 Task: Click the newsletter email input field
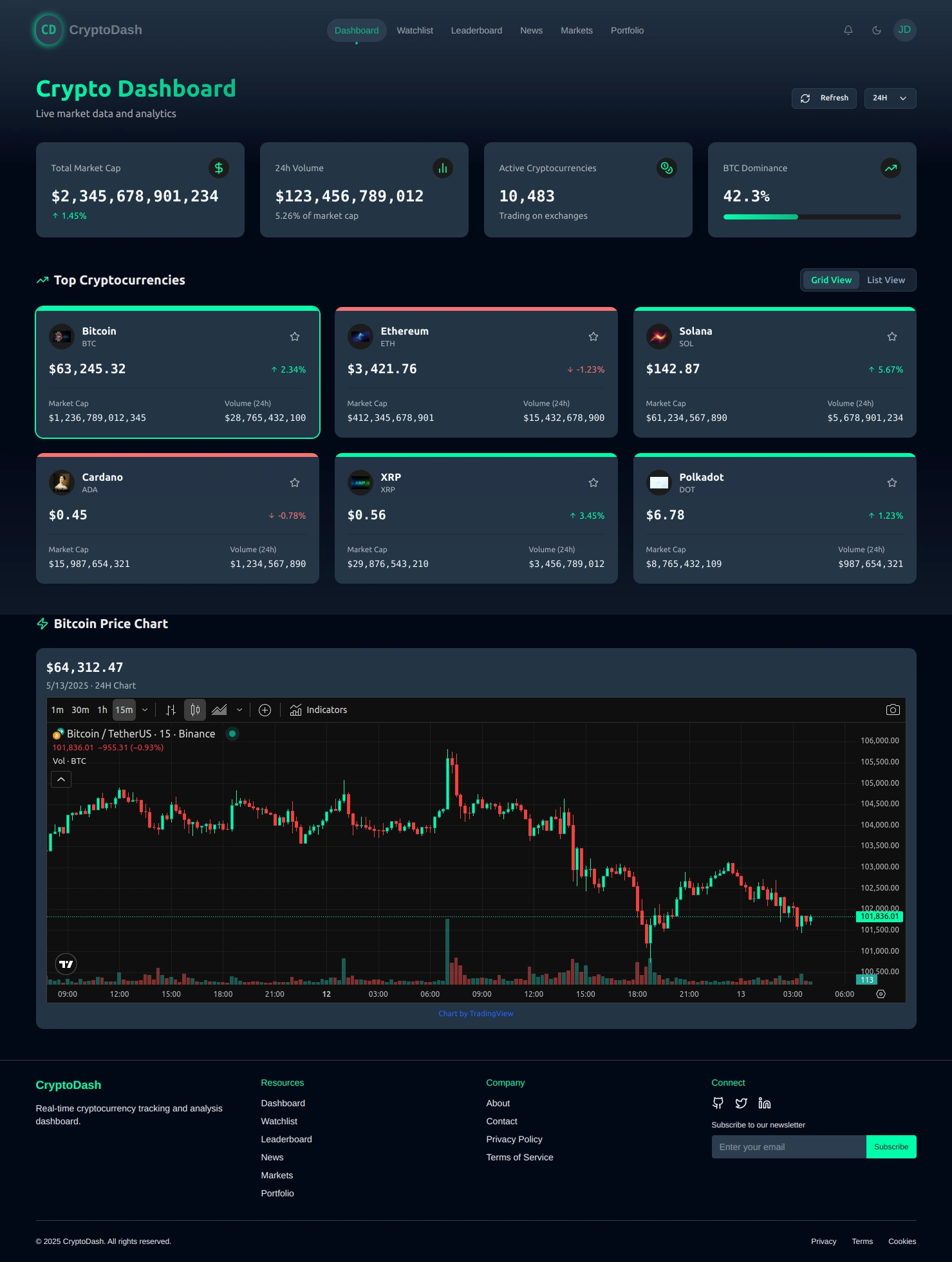(x=789, y=1147)
